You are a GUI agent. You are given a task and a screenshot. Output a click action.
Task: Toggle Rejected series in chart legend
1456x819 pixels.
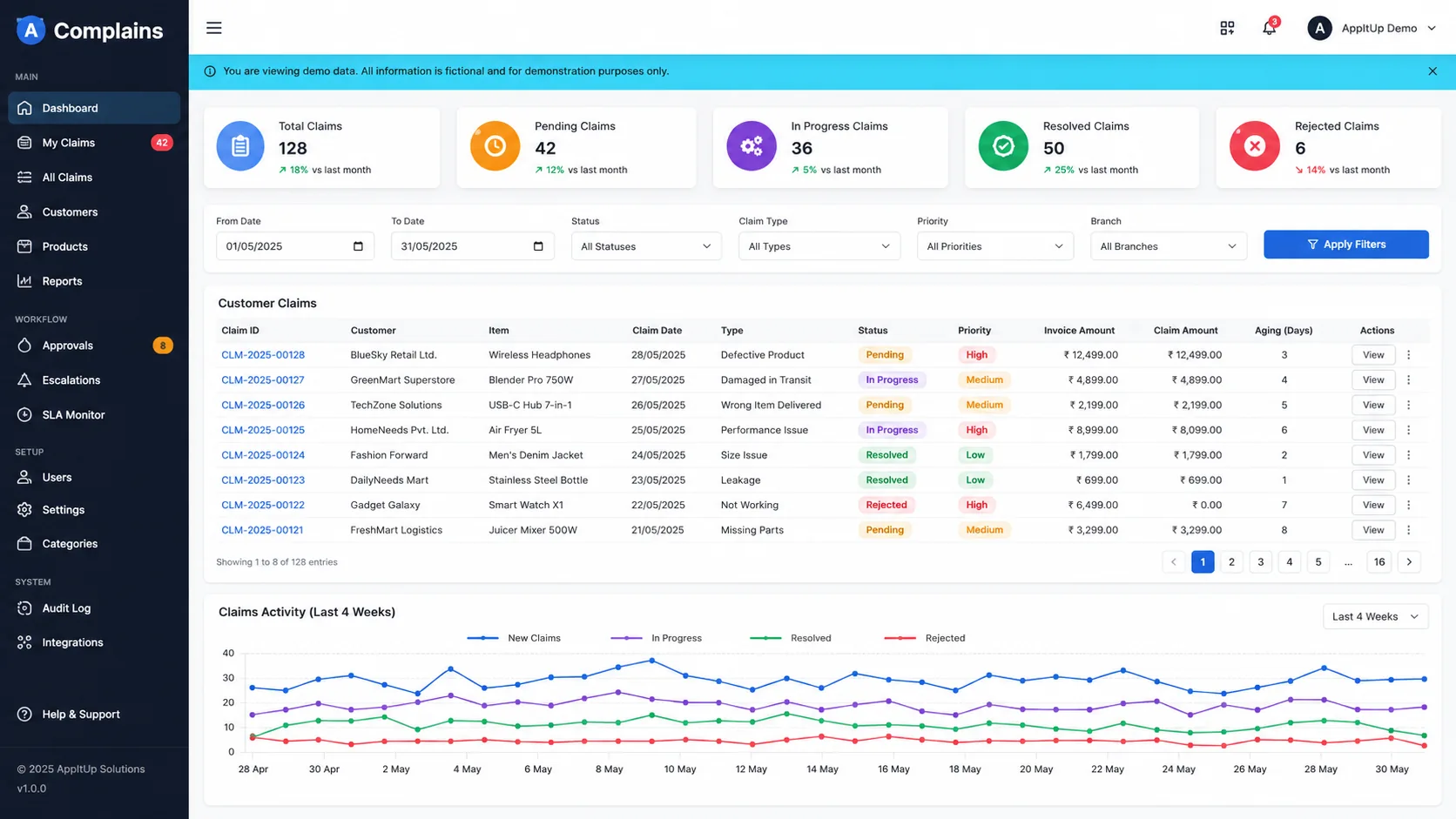click(925, 638)
